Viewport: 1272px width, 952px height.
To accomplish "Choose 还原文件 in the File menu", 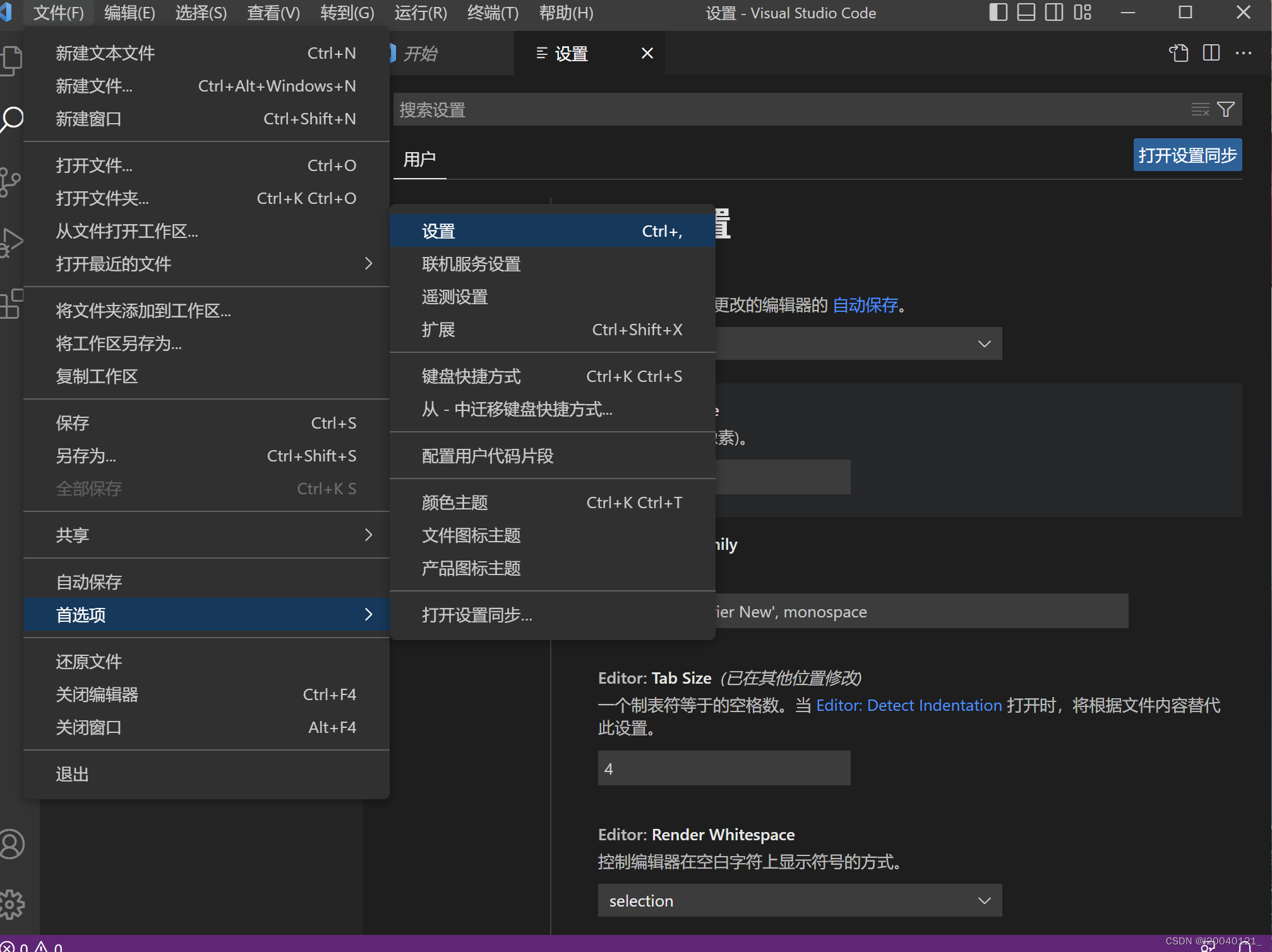I will 206,662.
